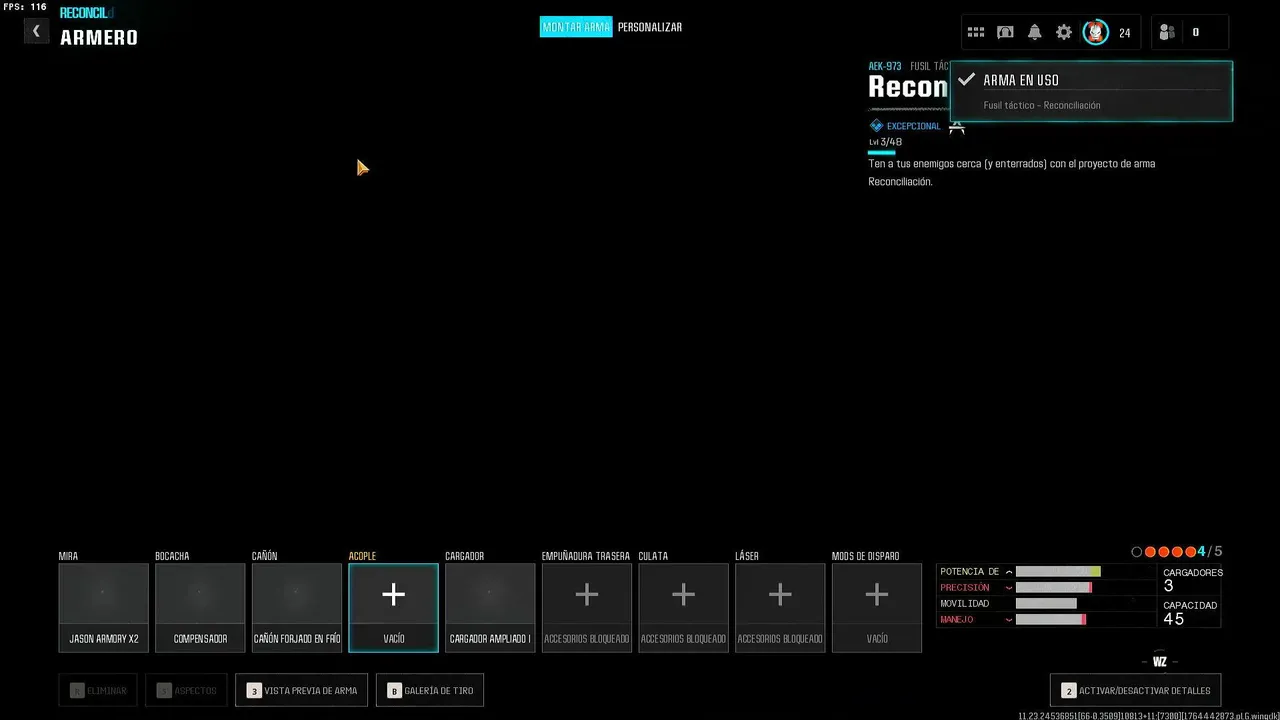Click the weapon level 3/48 progress bar
Screen dimensions: 1280x720
(x=882, y=153)
